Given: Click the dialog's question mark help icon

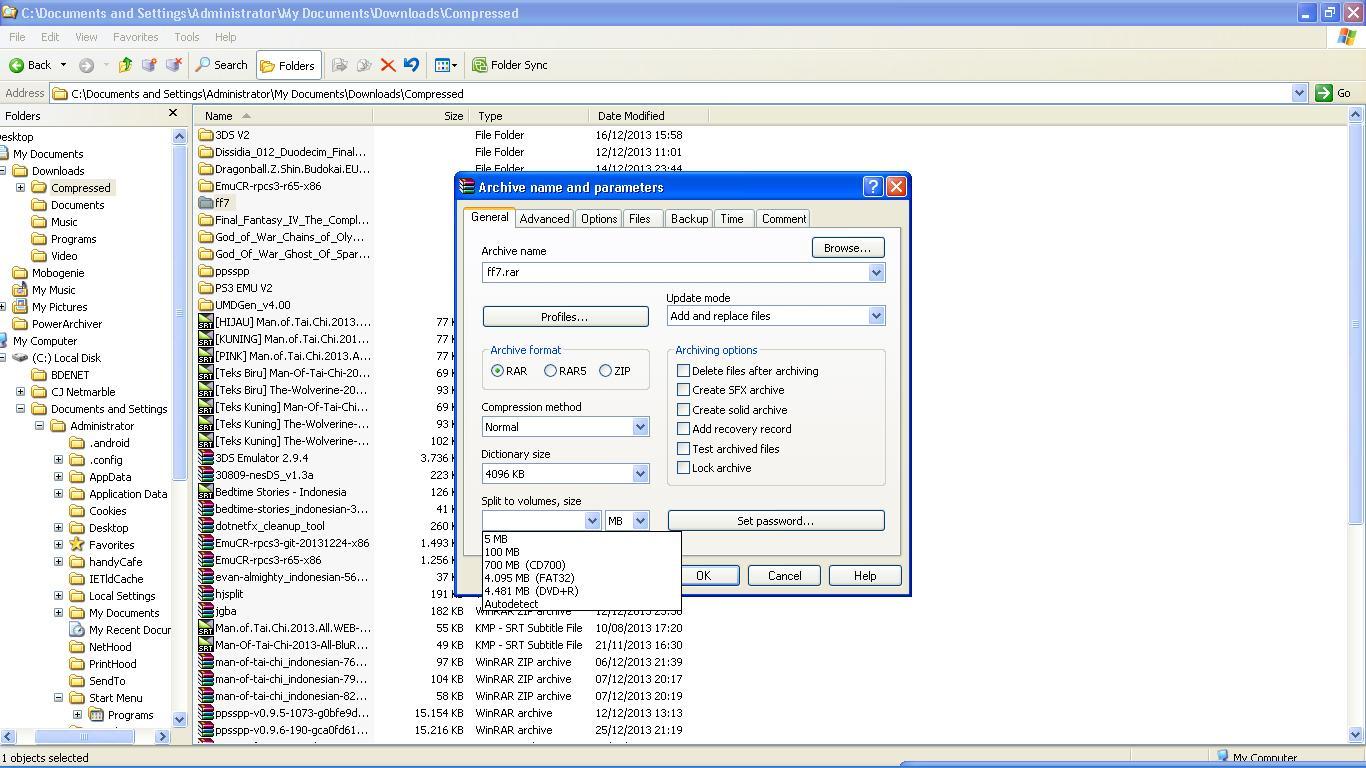Looking at the screenshot, I should click(872, 187).
